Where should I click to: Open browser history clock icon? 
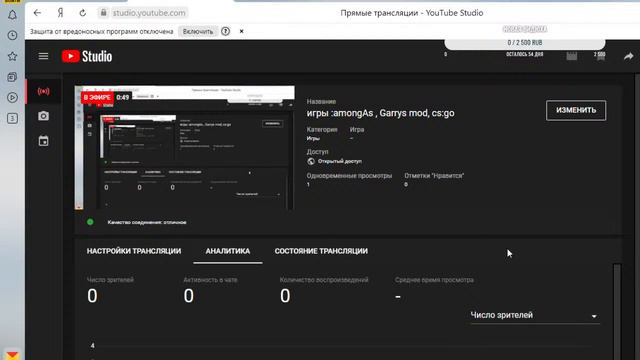pos(12,36)
